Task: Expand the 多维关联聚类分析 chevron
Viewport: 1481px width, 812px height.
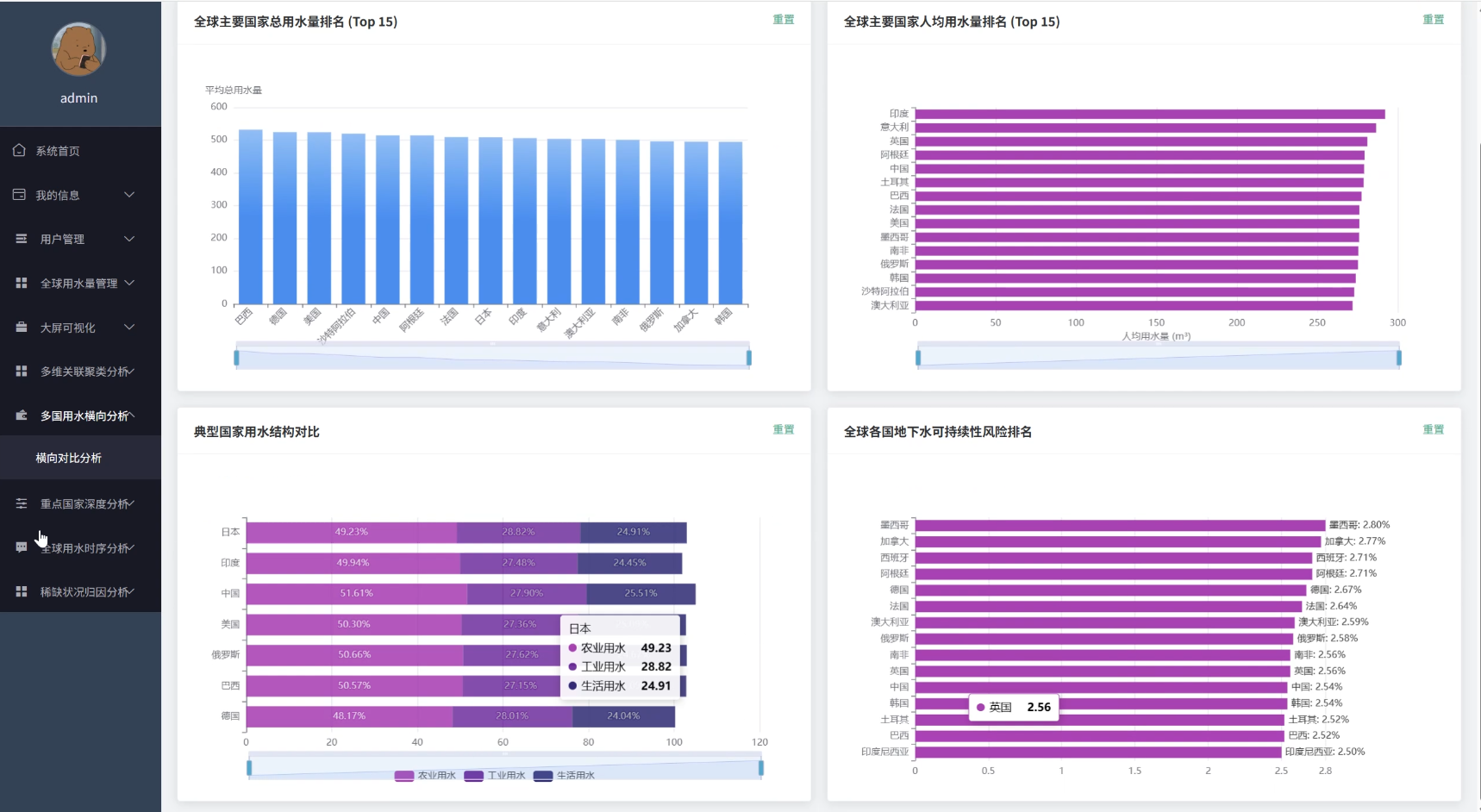Action: coord(131,371)
